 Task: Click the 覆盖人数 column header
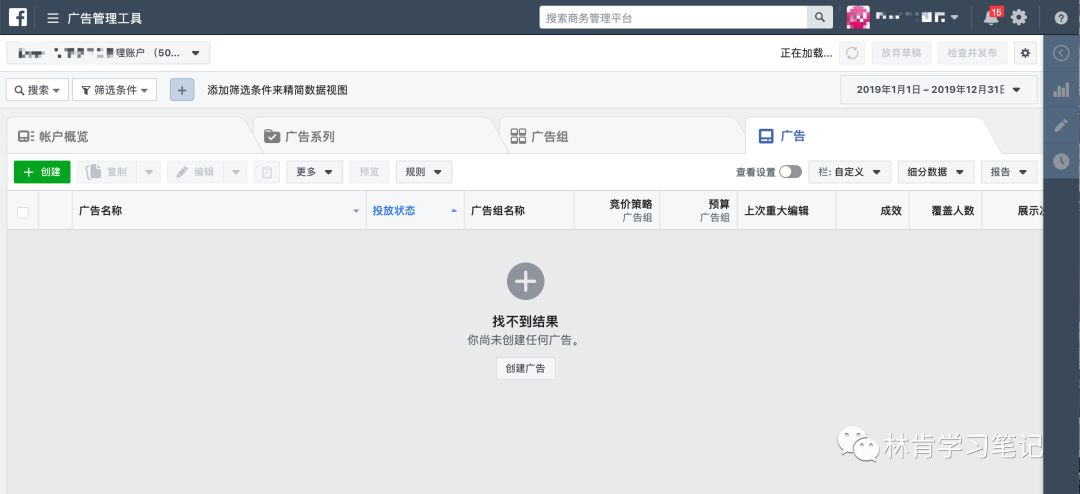coord(946,211)
